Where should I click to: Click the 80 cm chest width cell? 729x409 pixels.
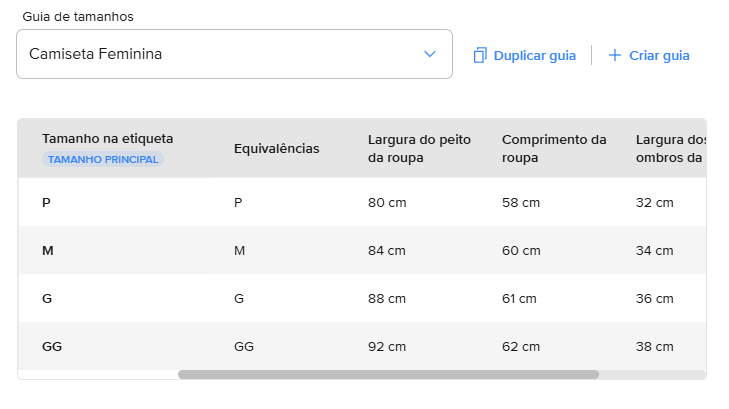(387, 203)
